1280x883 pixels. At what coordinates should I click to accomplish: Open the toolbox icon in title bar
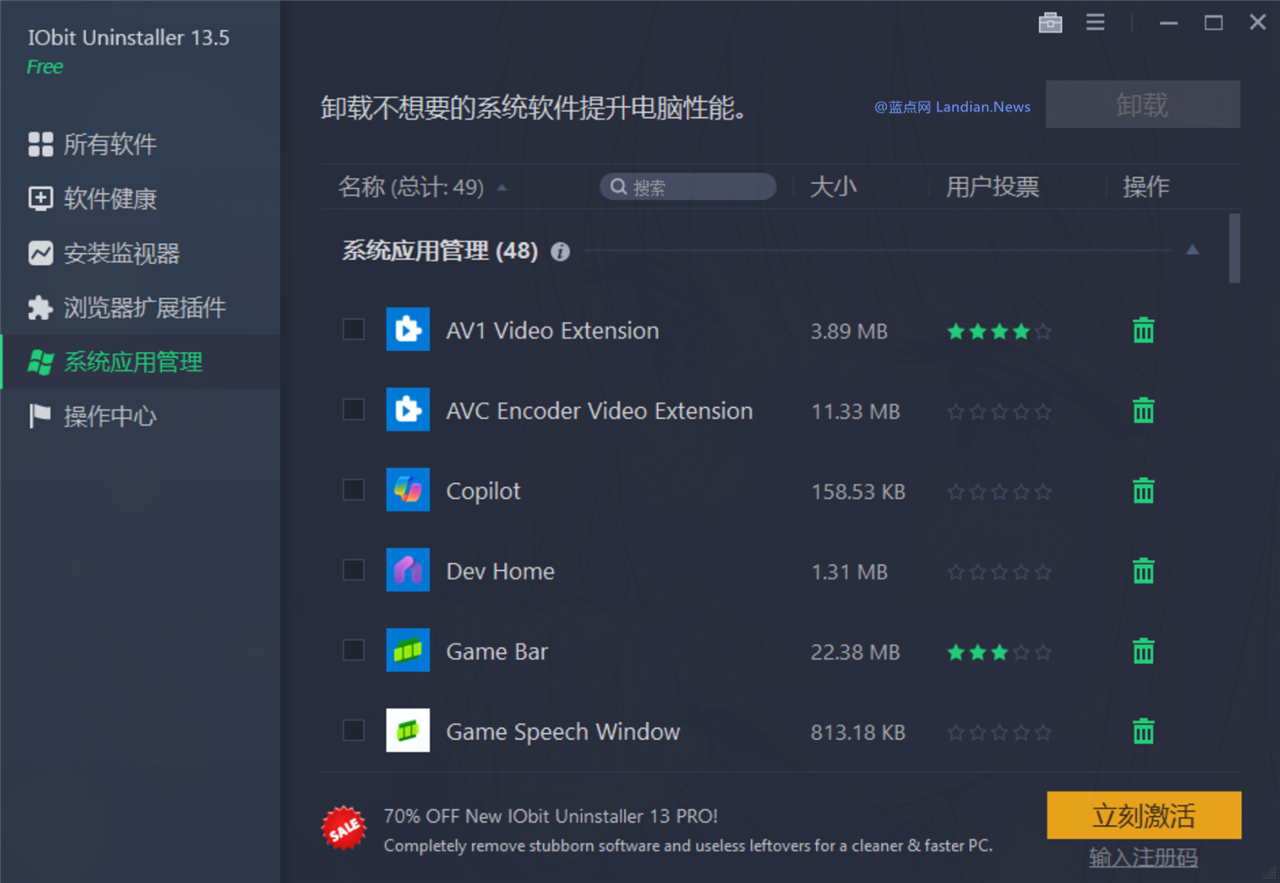(1050, 22)
